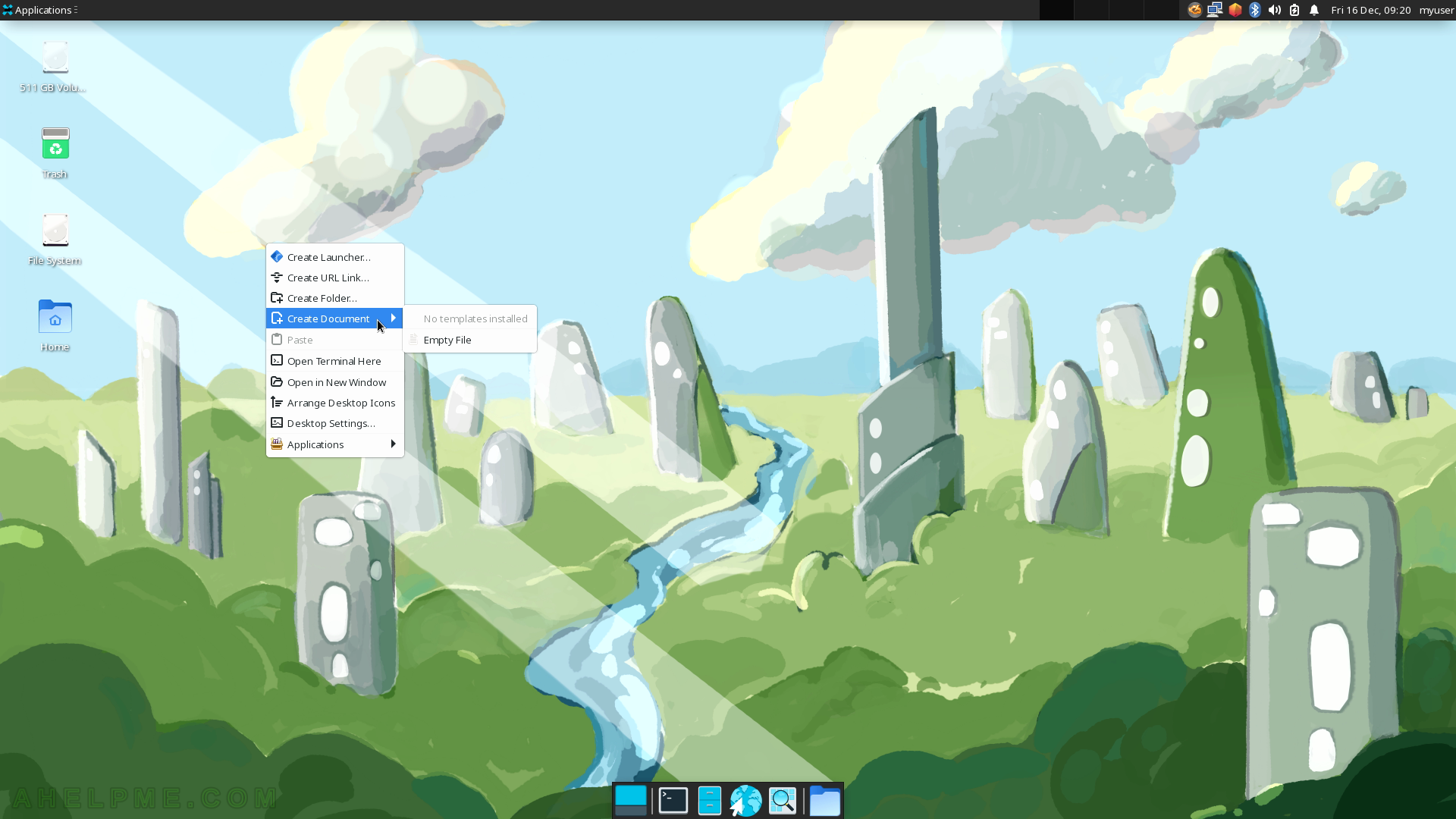Screen dimensions: 1456x819
Task: Click the Show Desktop dock icon
Action: (631, 801)
